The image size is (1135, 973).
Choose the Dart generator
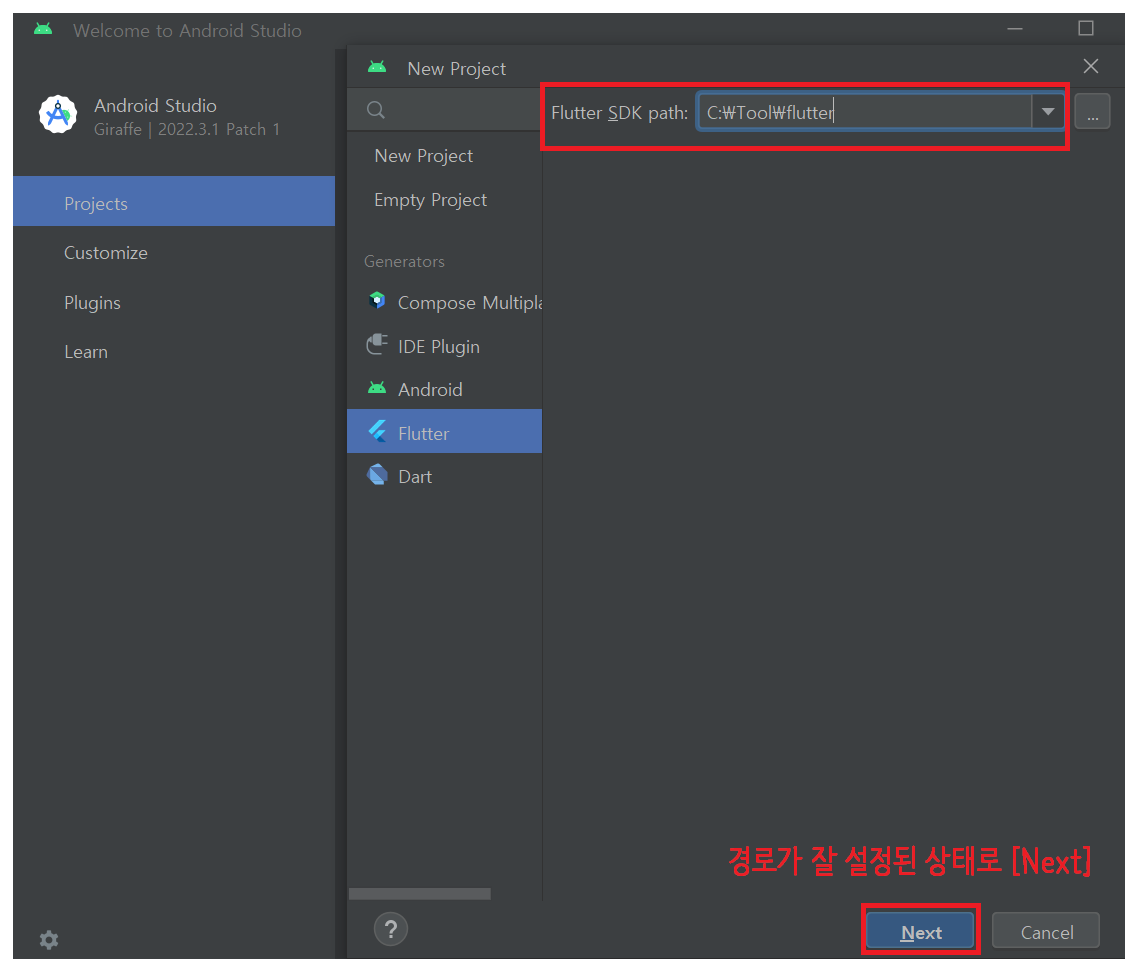444,476
